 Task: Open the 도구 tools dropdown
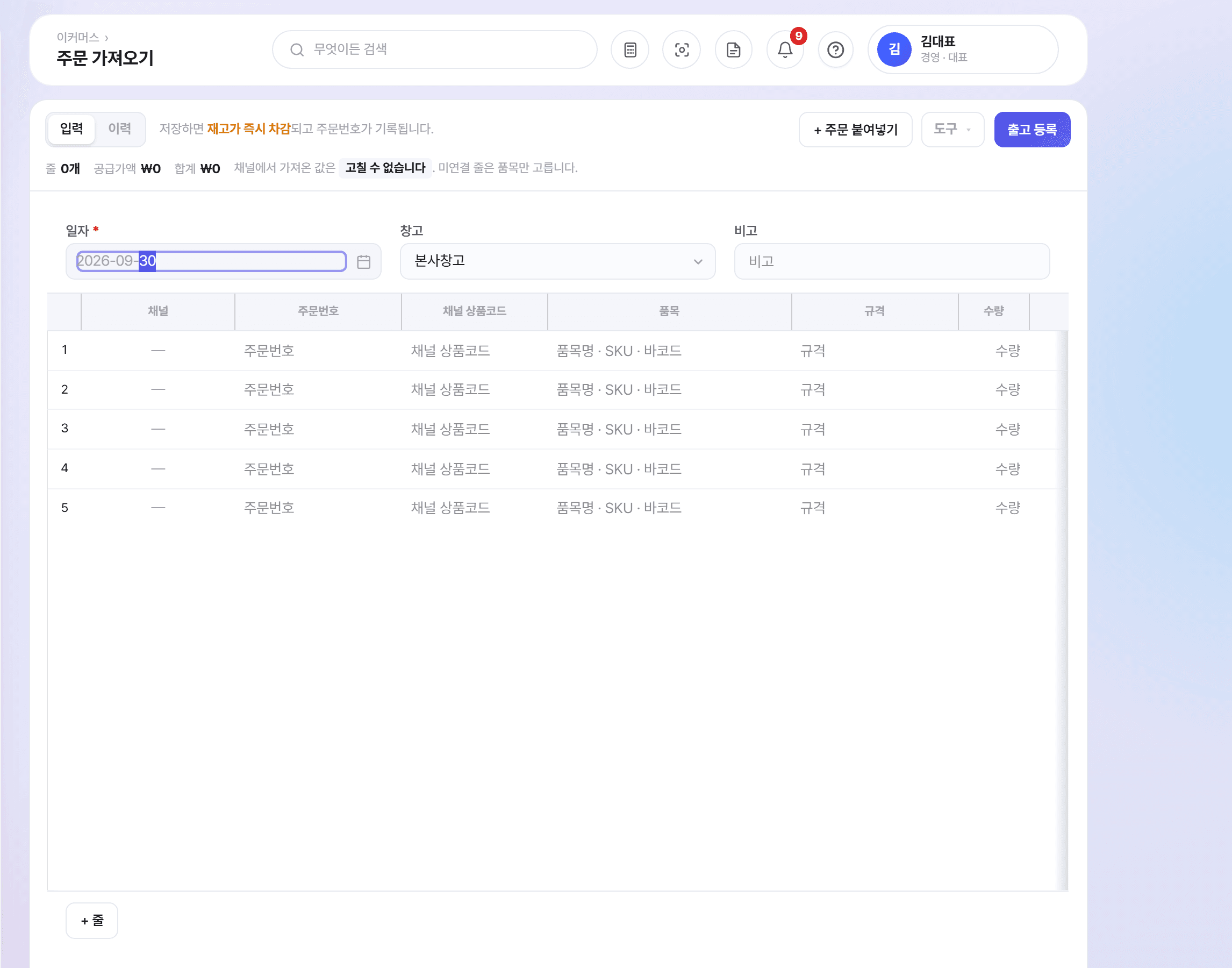(952, 129)
